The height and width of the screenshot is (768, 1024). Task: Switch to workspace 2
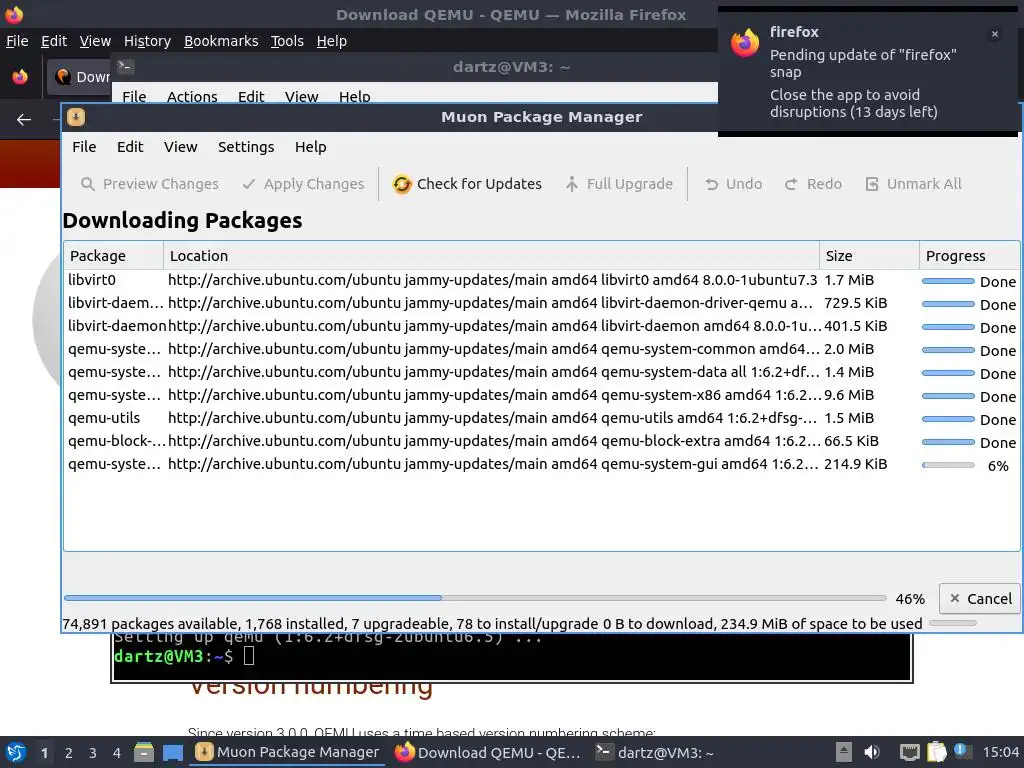[x=69, y=753]
